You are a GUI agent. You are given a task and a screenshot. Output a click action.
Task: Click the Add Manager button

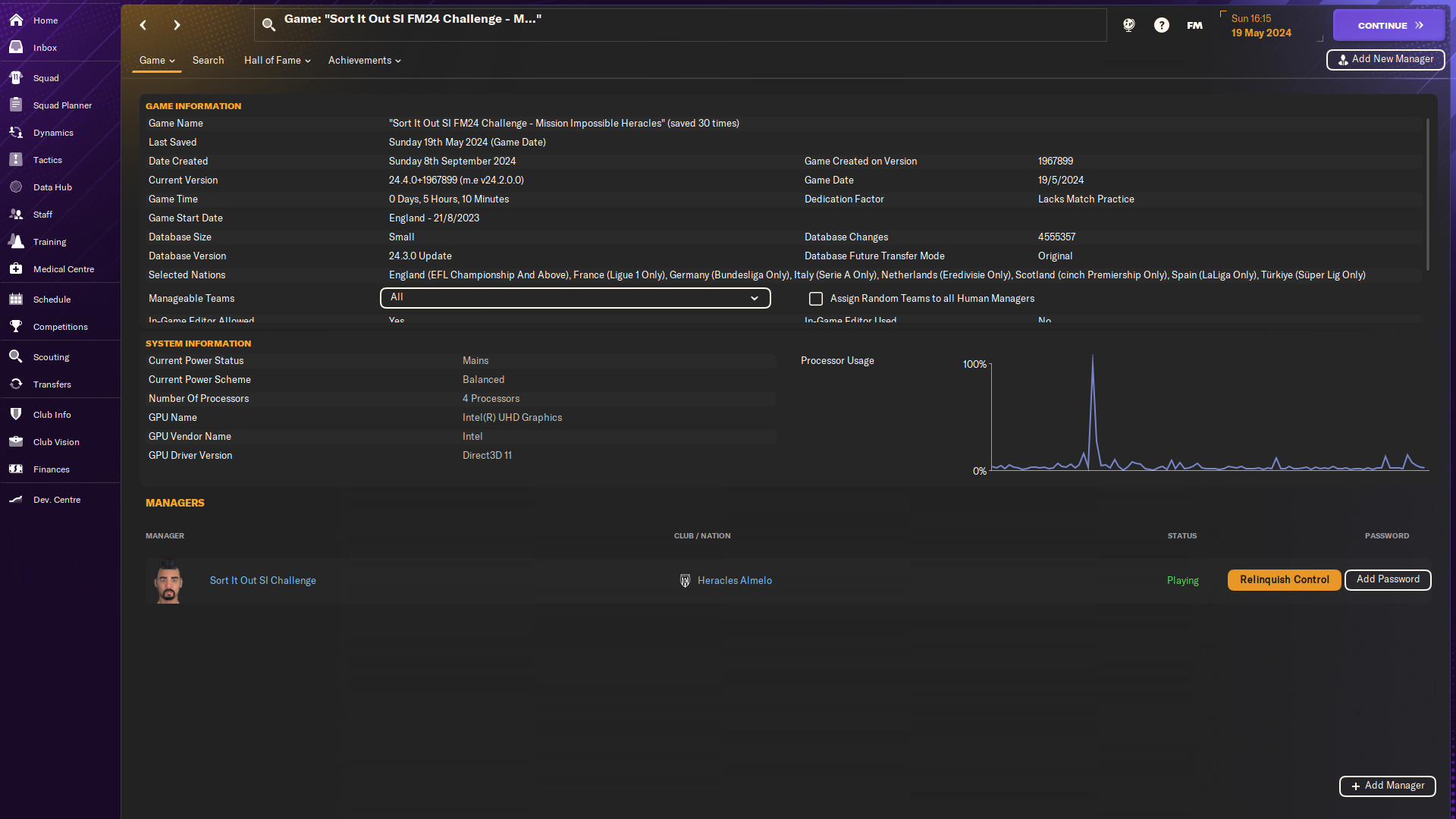pos(1388,786)
